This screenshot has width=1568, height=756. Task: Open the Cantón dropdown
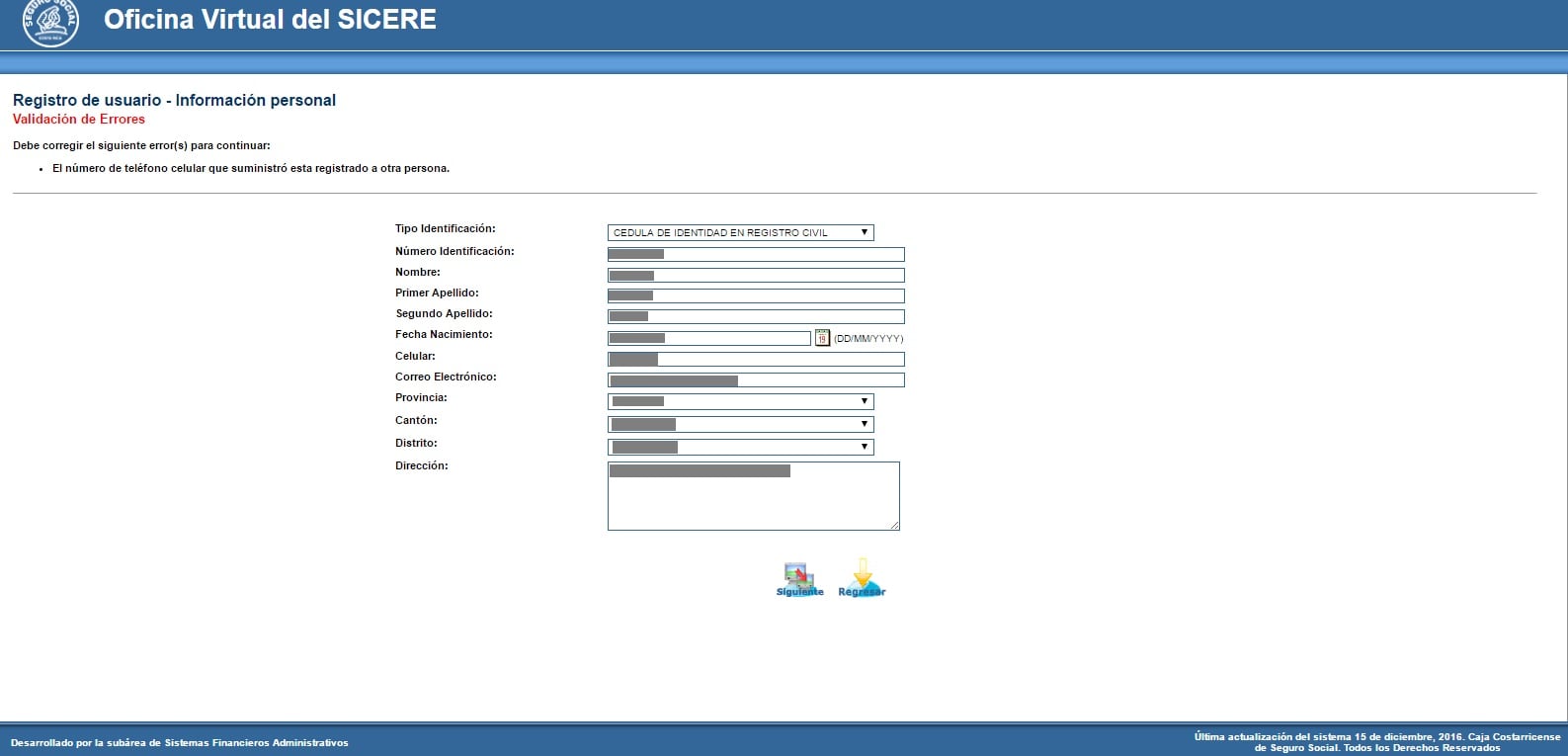(x=740, y=424)
